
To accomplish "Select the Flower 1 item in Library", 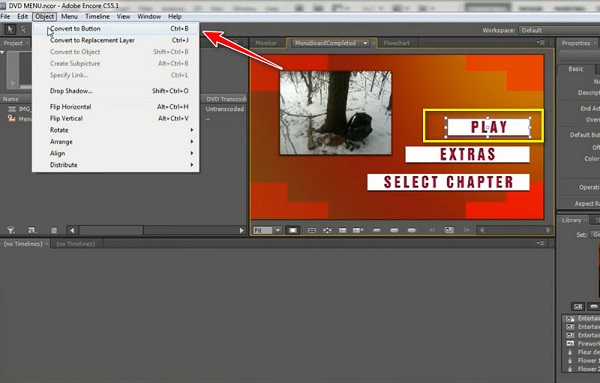I will point(583,360).
